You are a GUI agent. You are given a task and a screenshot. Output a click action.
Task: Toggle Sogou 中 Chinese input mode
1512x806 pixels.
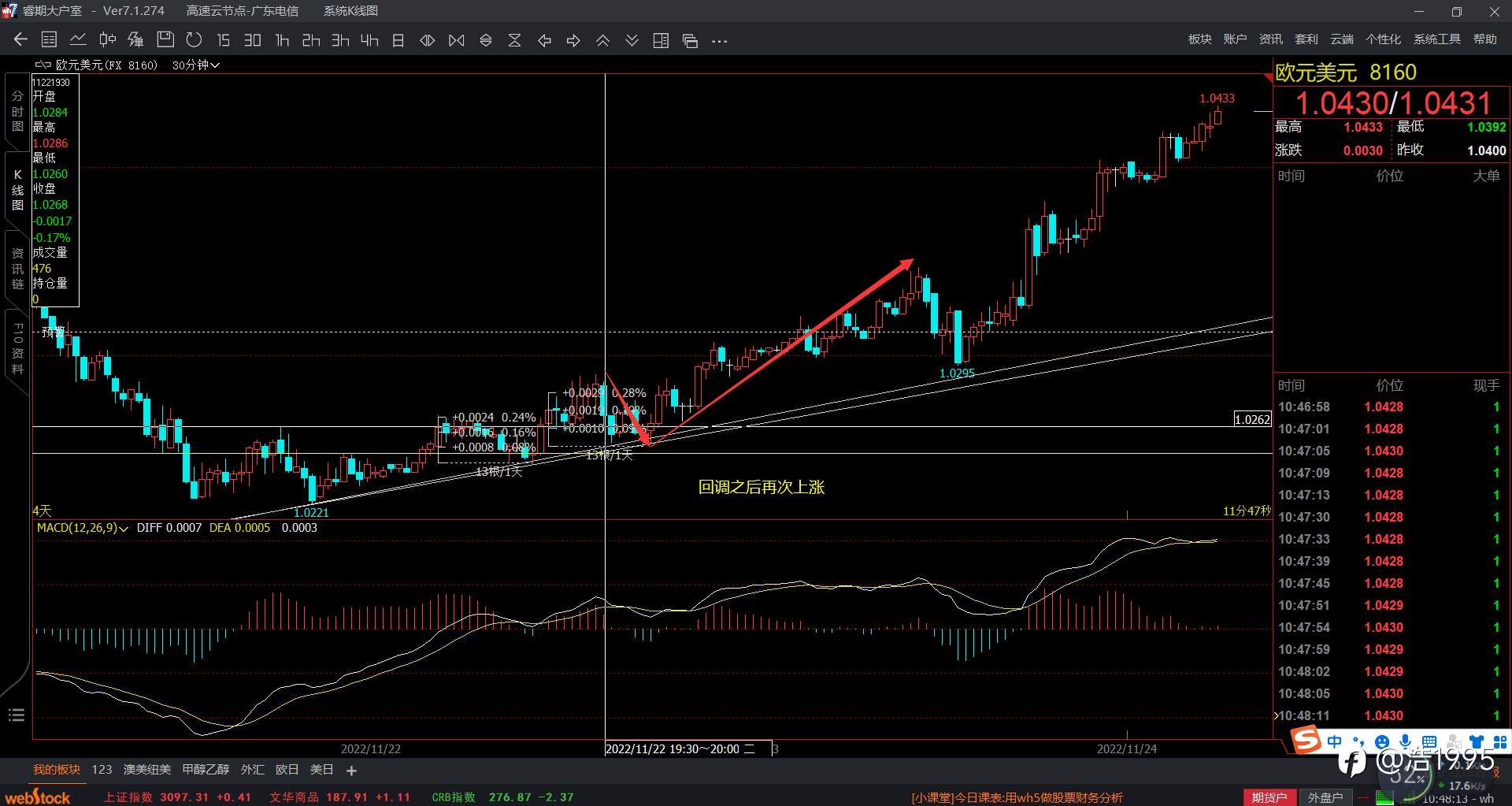pos(1334,741)
